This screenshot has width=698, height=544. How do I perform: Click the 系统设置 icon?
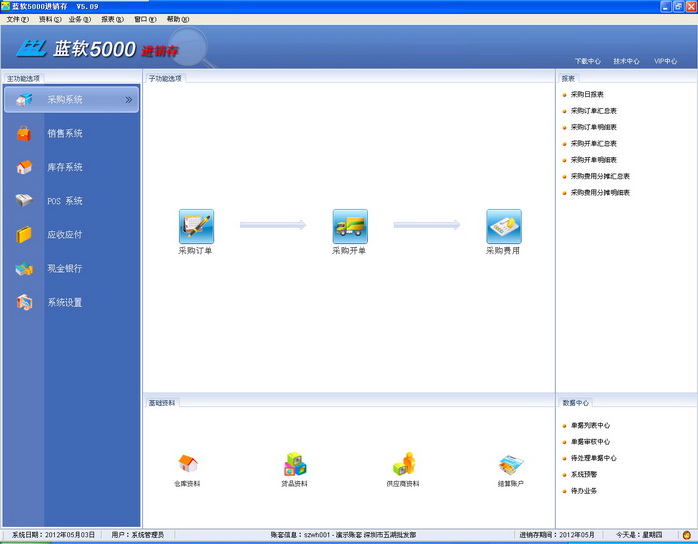click(24, 302)
